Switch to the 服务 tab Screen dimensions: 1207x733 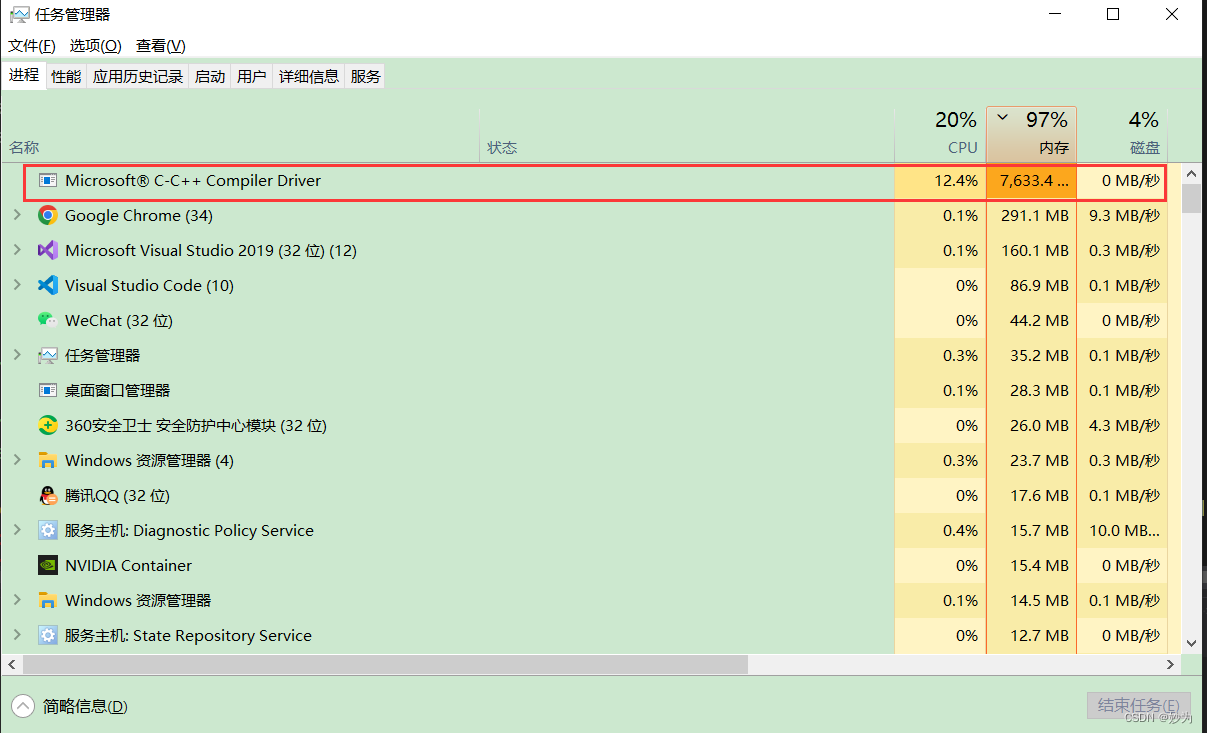[366, 76]
